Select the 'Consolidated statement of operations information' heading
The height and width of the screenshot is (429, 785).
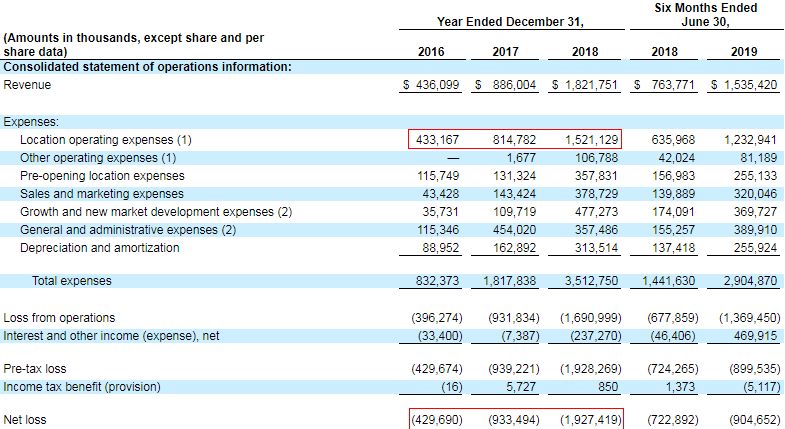pos(148,67)
